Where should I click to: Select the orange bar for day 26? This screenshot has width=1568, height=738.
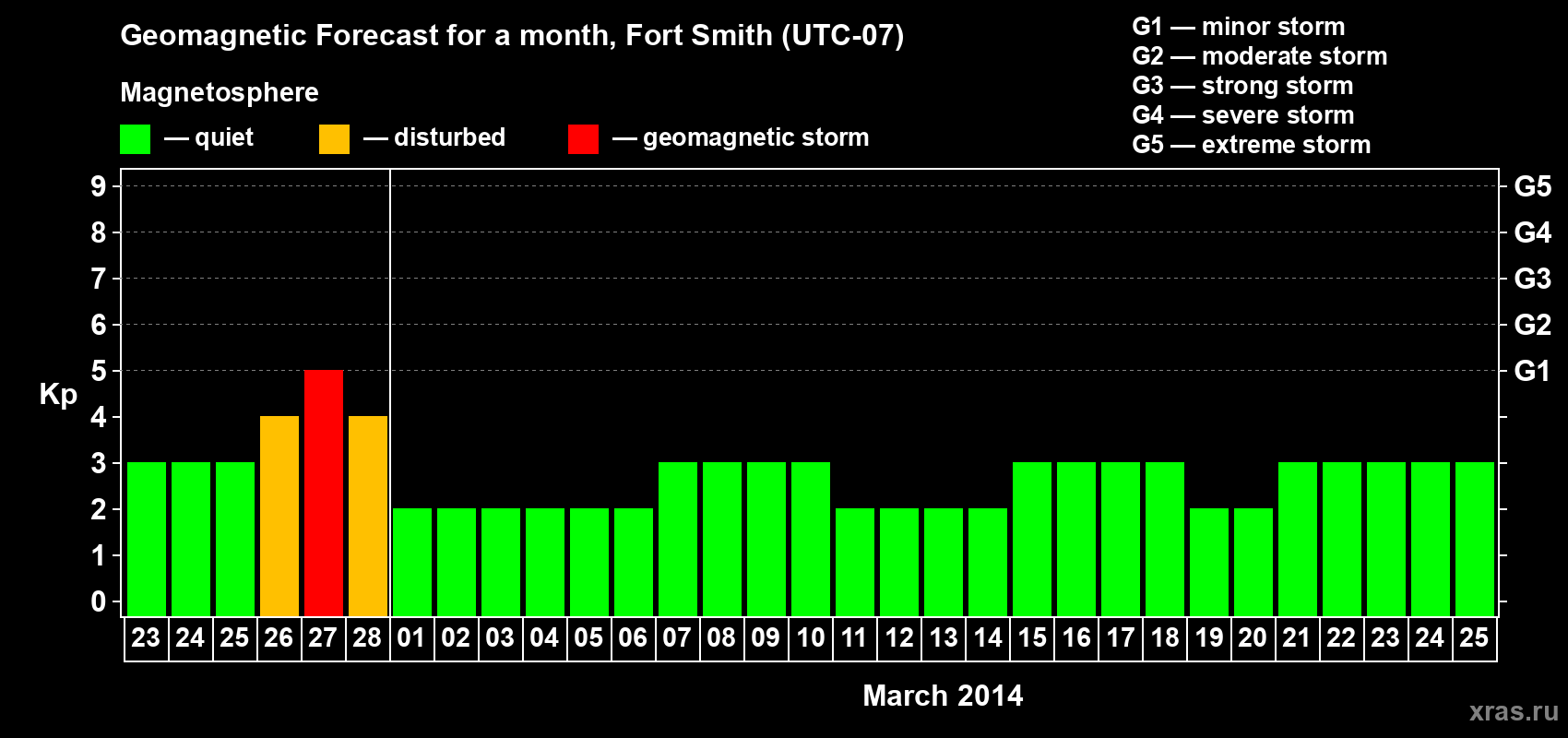[279, 517]
